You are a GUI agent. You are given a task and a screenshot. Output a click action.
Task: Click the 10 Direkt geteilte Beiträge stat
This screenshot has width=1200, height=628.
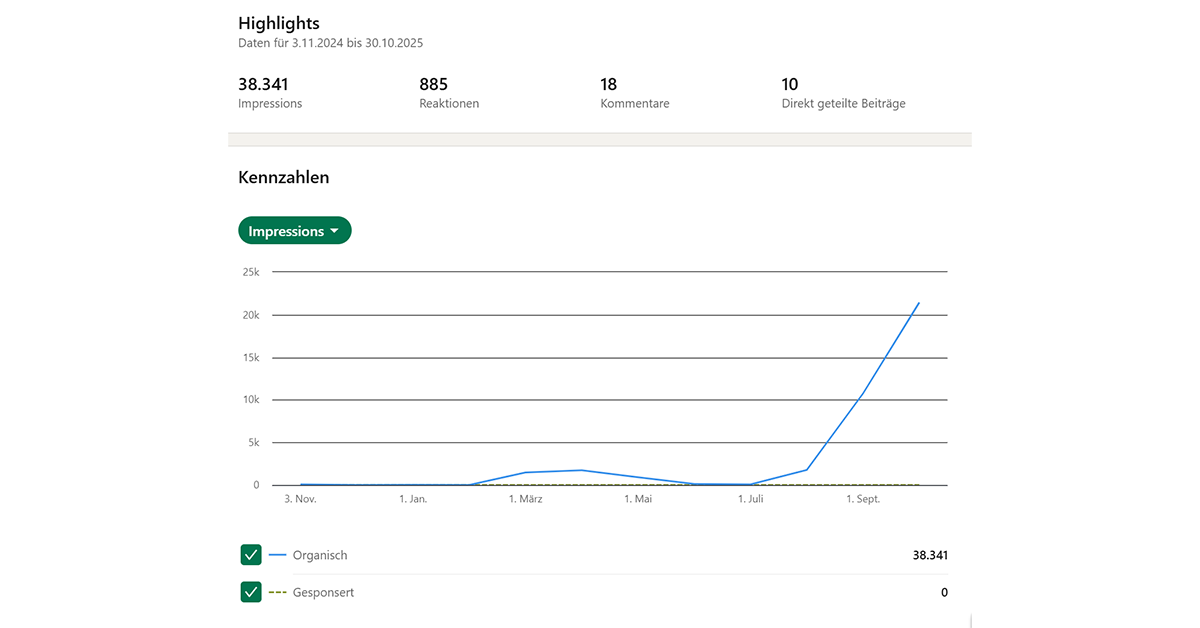[x=843, y=92]
